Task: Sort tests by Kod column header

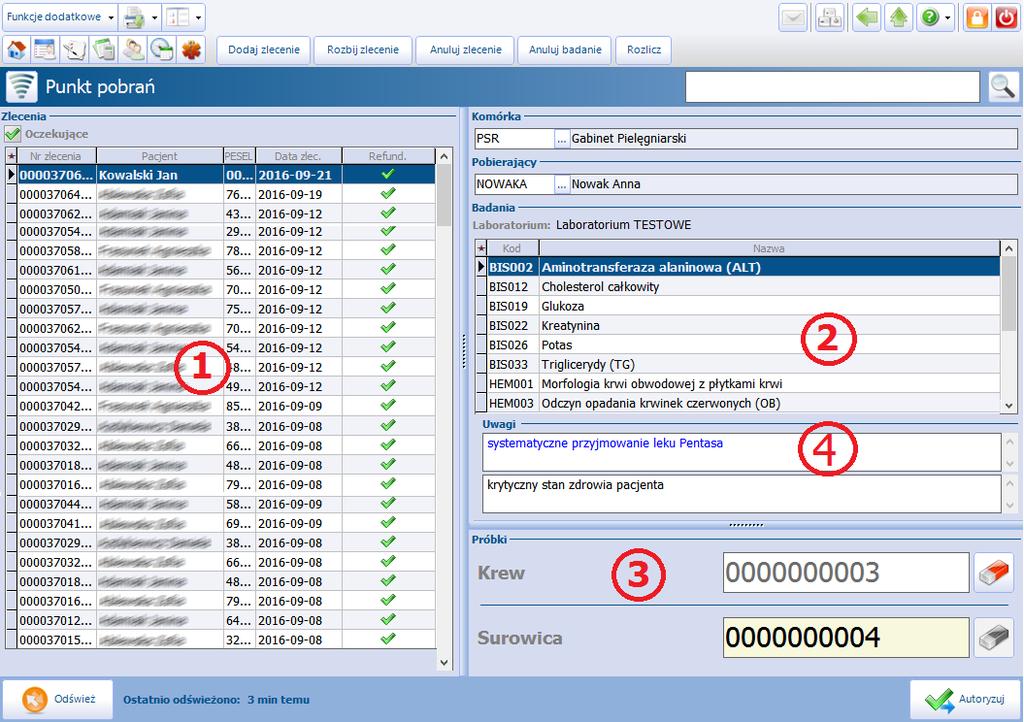Action: click(513, 249)
